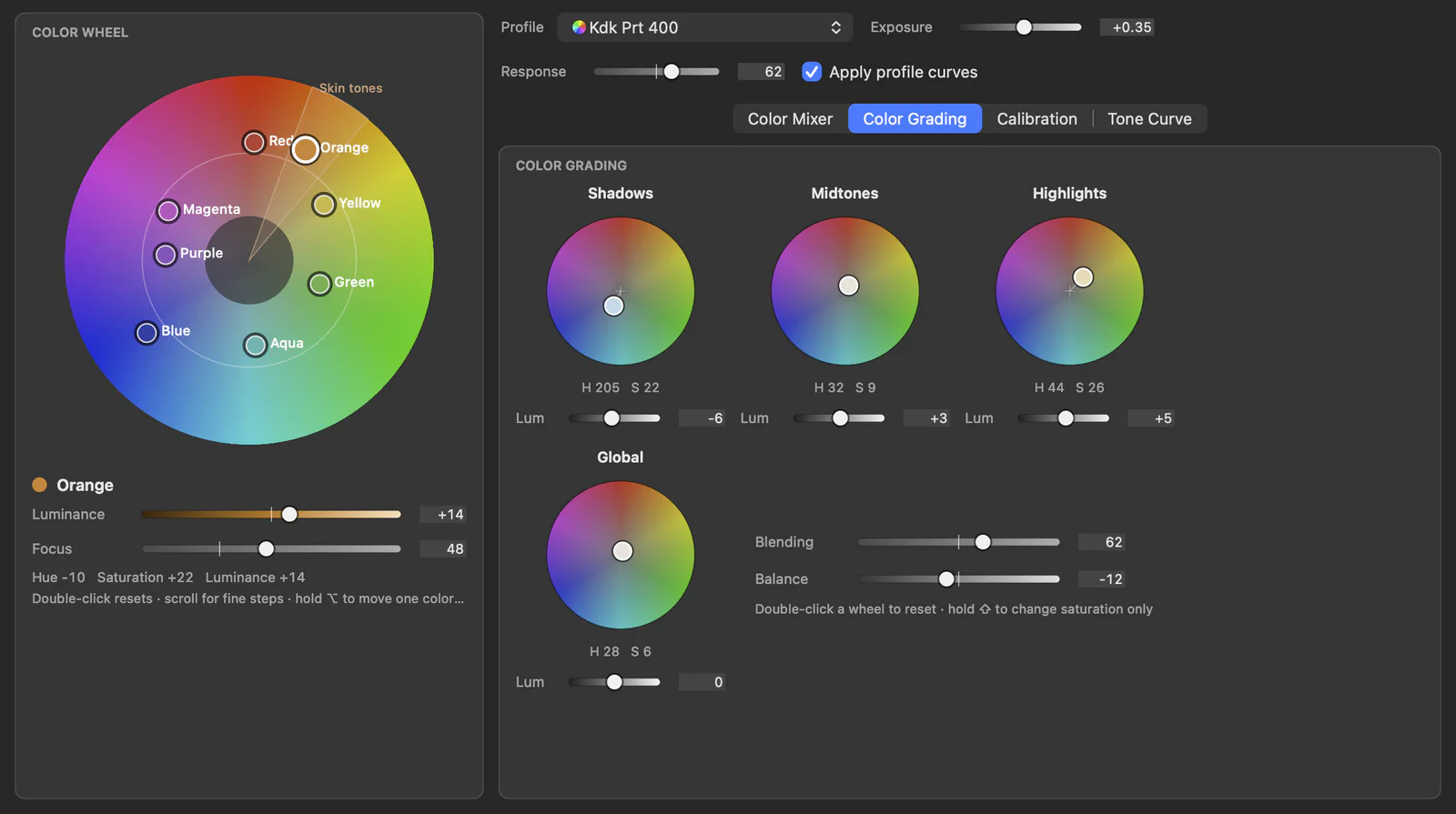This screenshot has height=814, width=1456.
Task: Click the Shadows Lum value -6
Action: (x=702, y=418)
